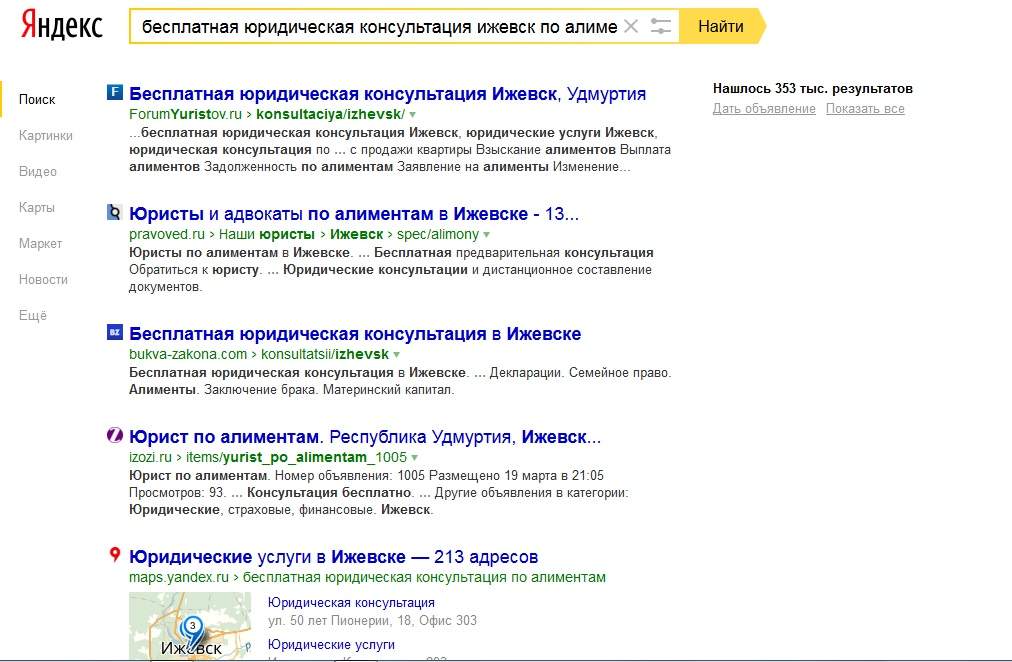
Task: Click the 'Дать объявление' link
Action: click(x=764, y=108)
